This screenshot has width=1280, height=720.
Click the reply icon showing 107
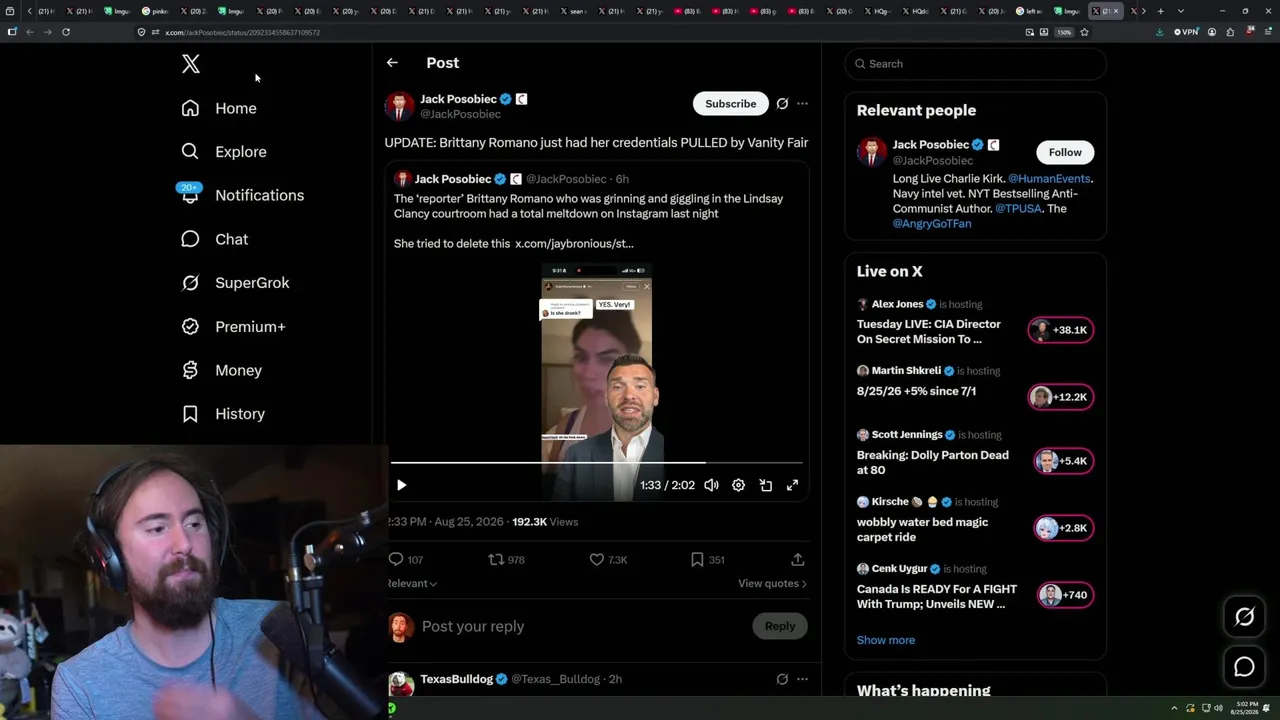(396, 559)
